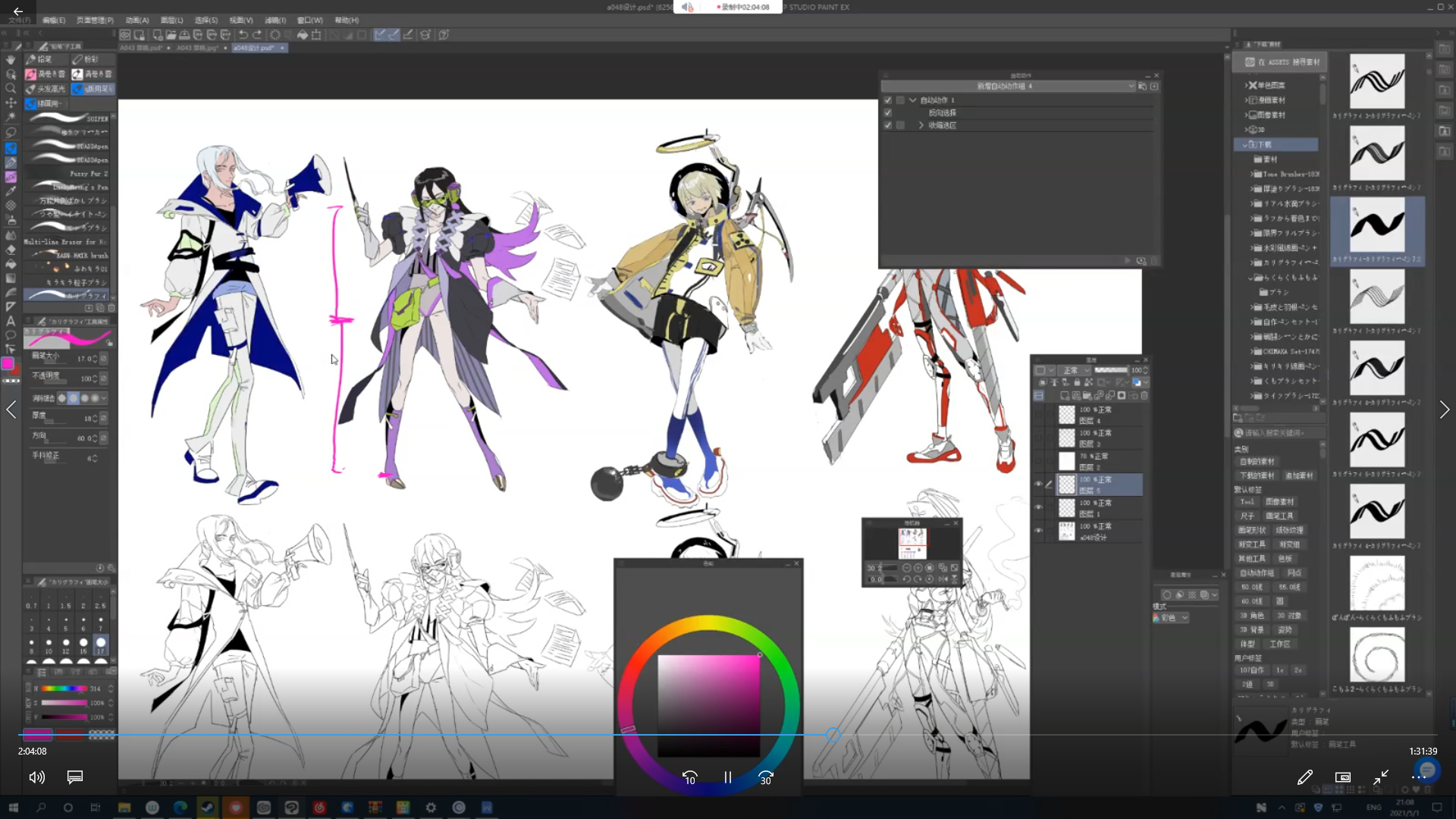Select the SOIPEN brush preset

(x=68, y=118)
